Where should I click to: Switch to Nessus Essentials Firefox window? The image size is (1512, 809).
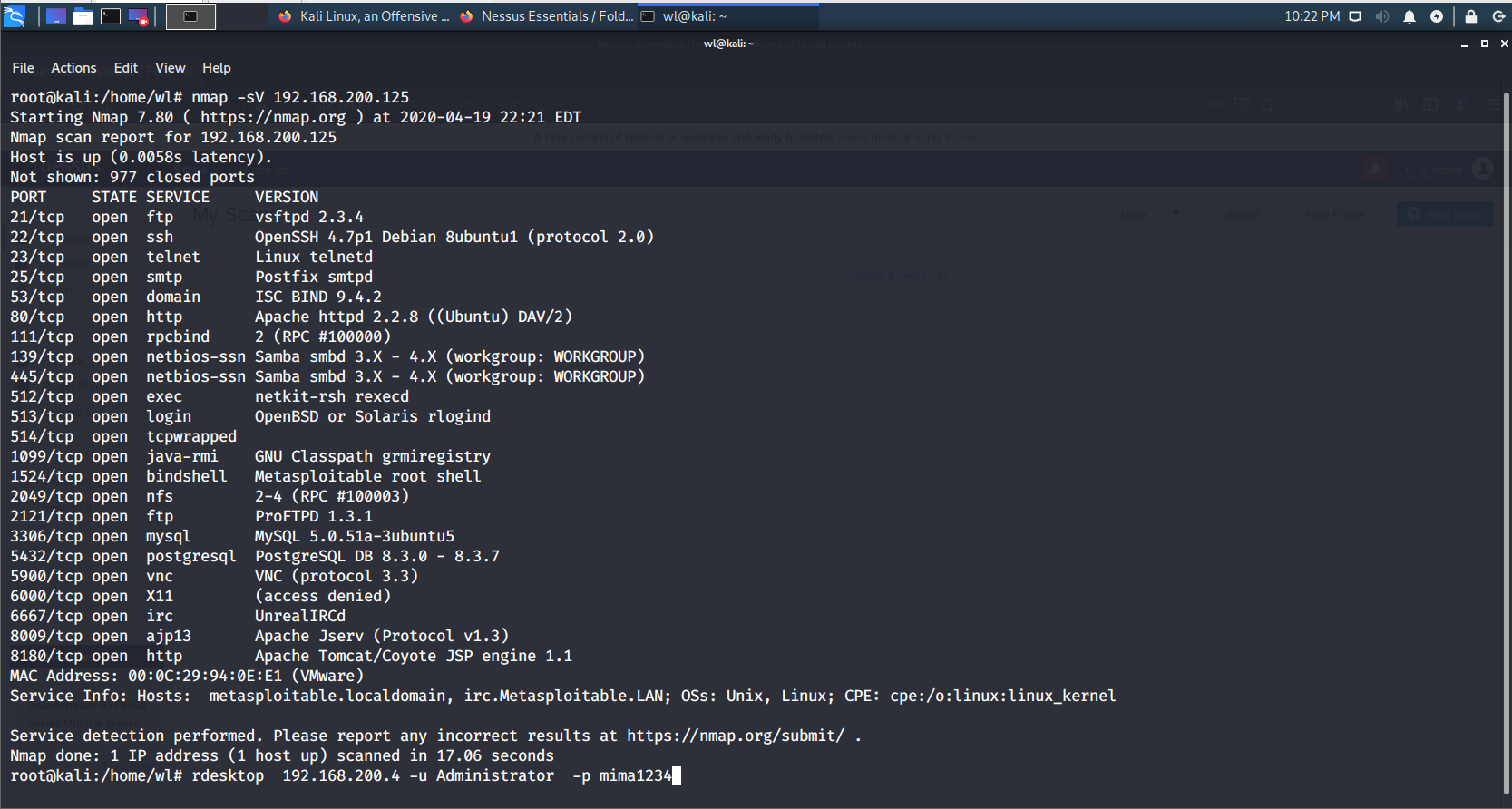click(x=546, y=16)
